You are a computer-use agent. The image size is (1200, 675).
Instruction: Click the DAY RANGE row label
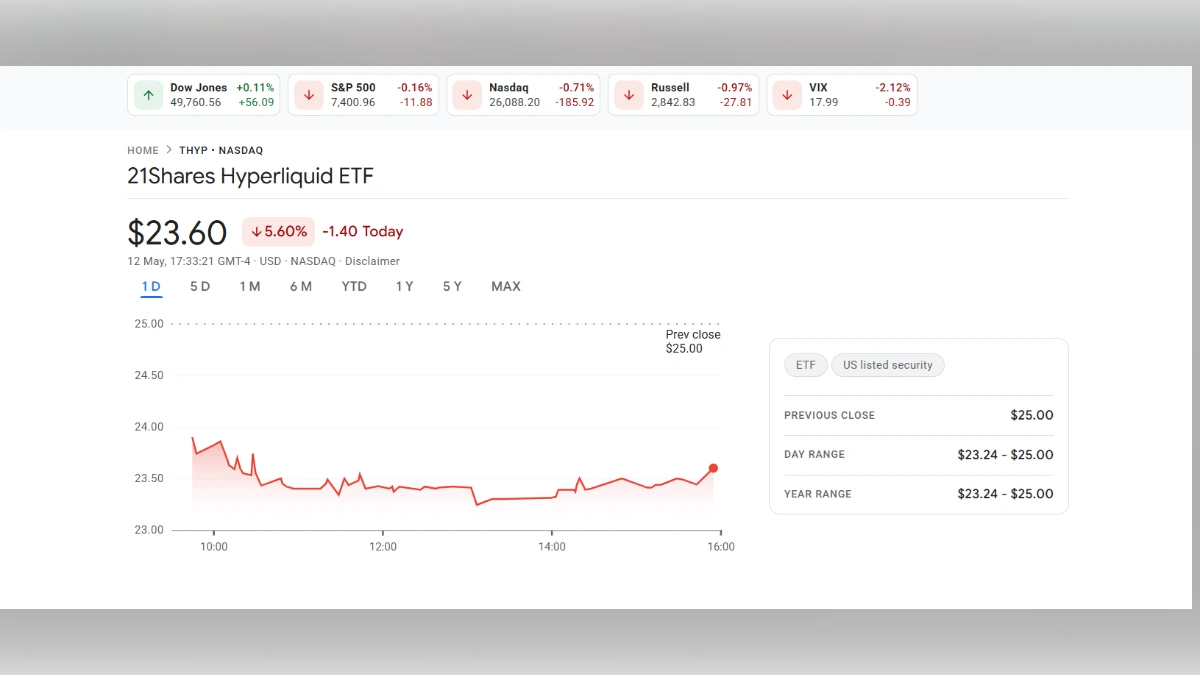click(814, 455)
